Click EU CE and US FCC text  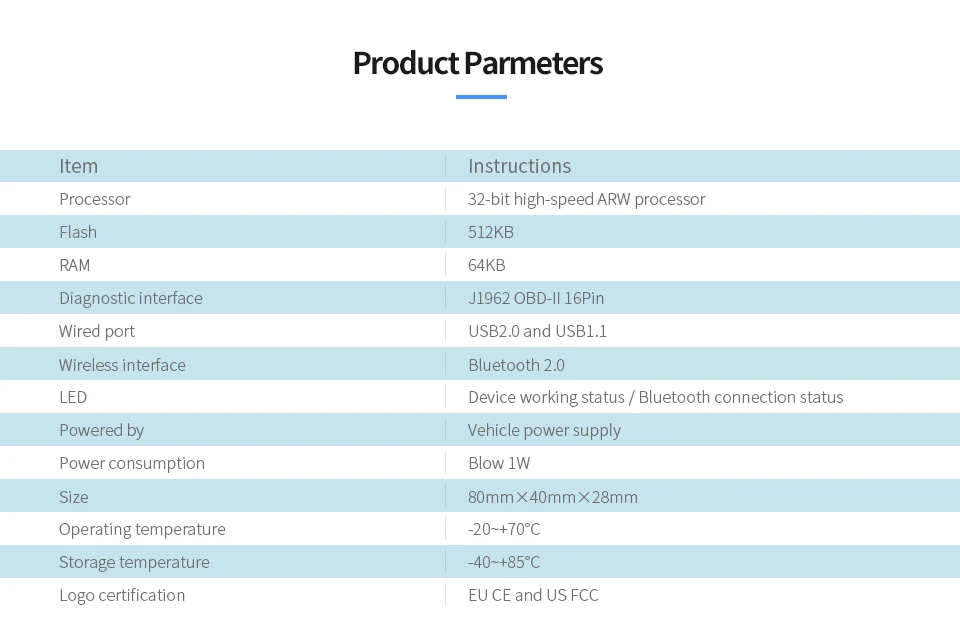[533, 595]
